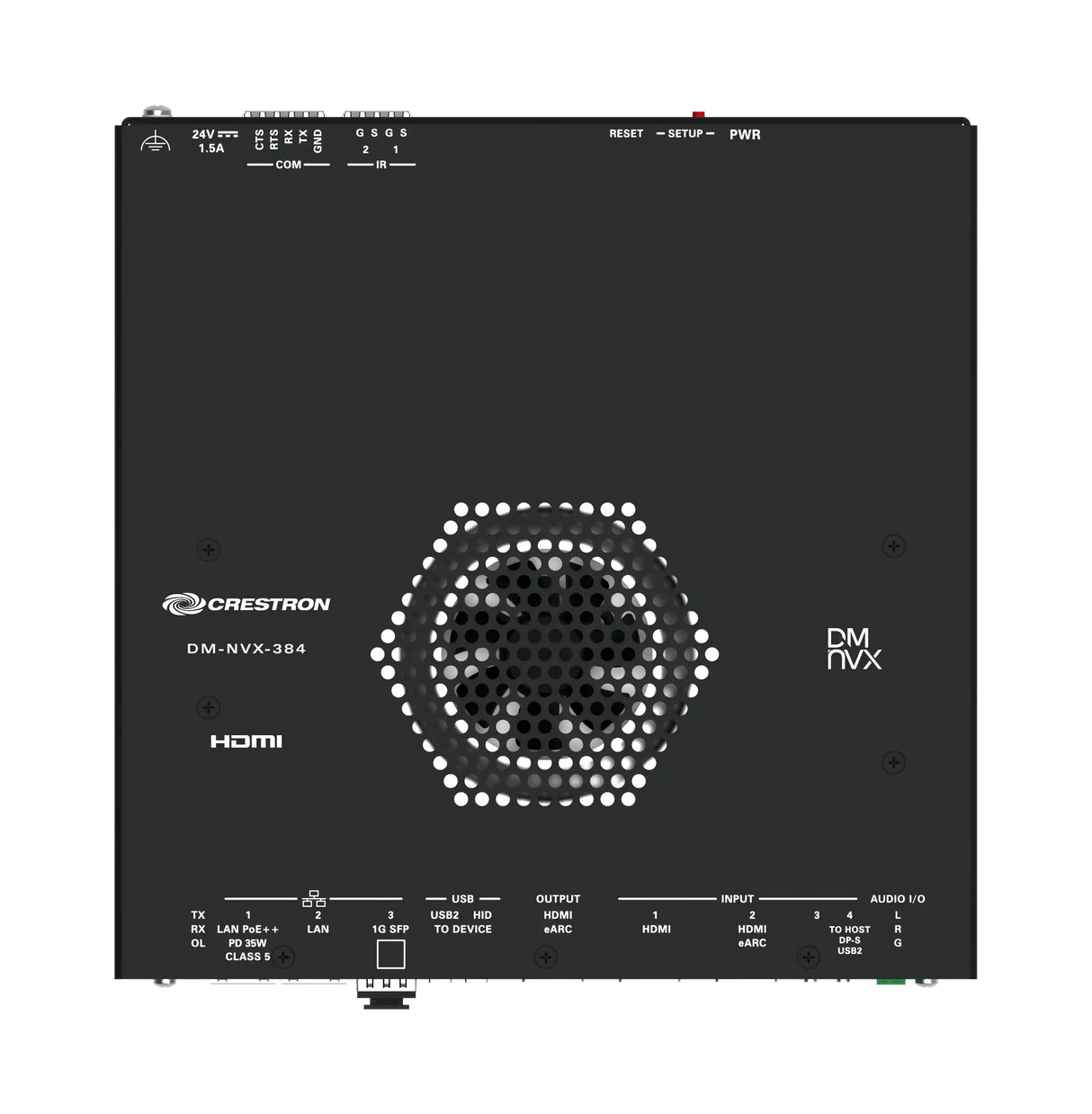This screenshot has height=1114, width=1092.
Task: Click the green audio terminal connector
Action: (890, 981)
